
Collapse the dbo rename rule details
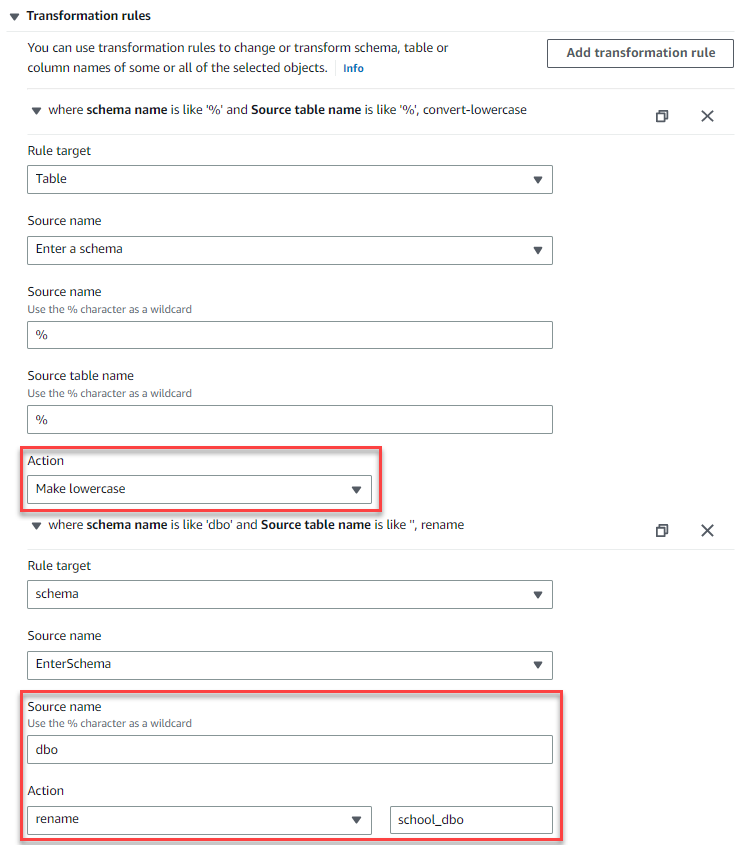pyautogui.click(x=37, y=526)
